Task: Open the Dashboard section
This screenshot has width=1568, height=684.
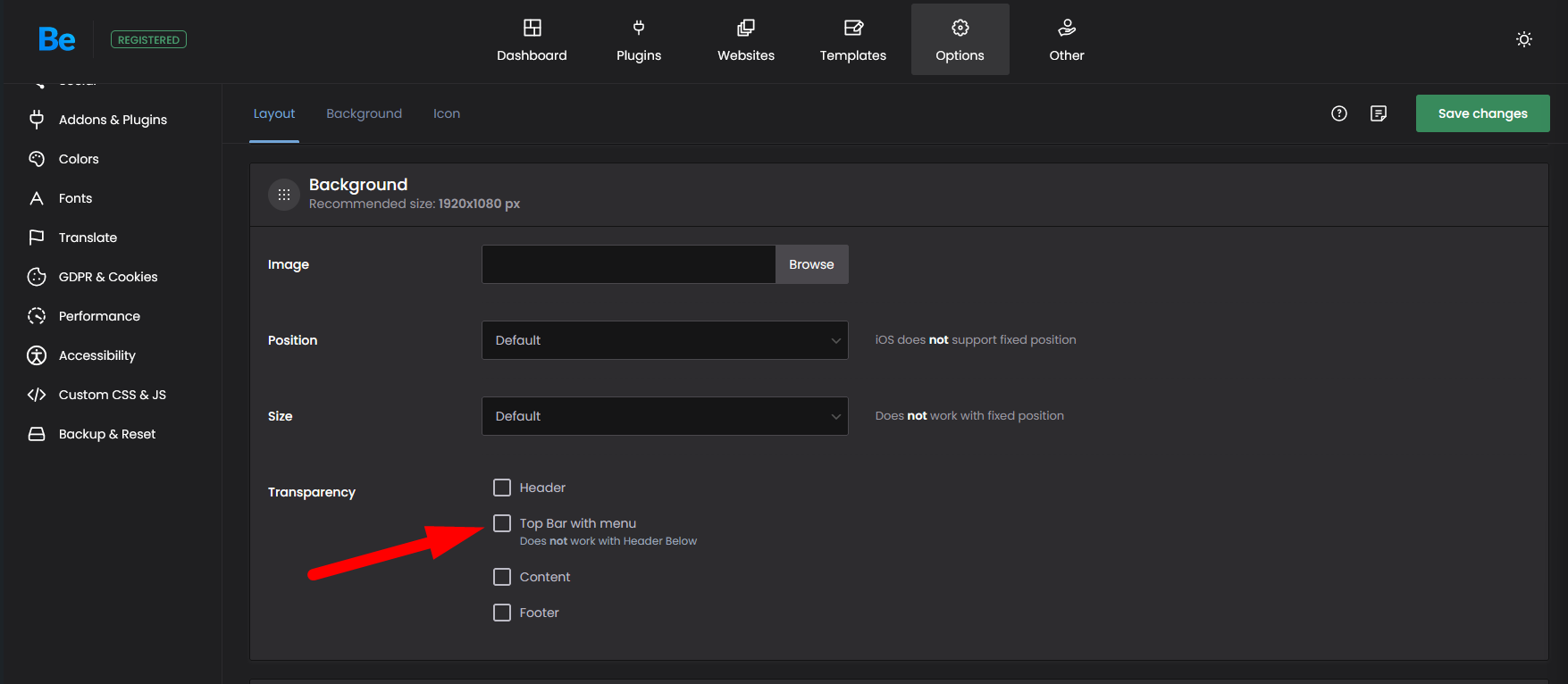Action: 532,39
